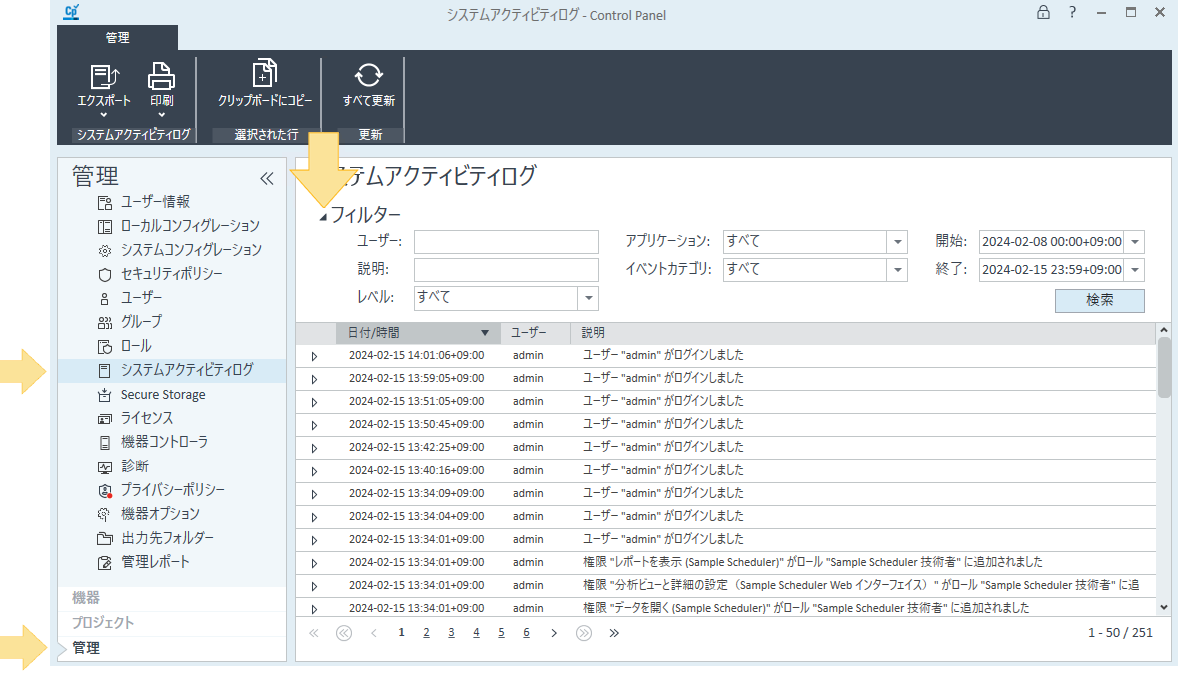Click the ライセンス sidebar icon

point(103,418)
